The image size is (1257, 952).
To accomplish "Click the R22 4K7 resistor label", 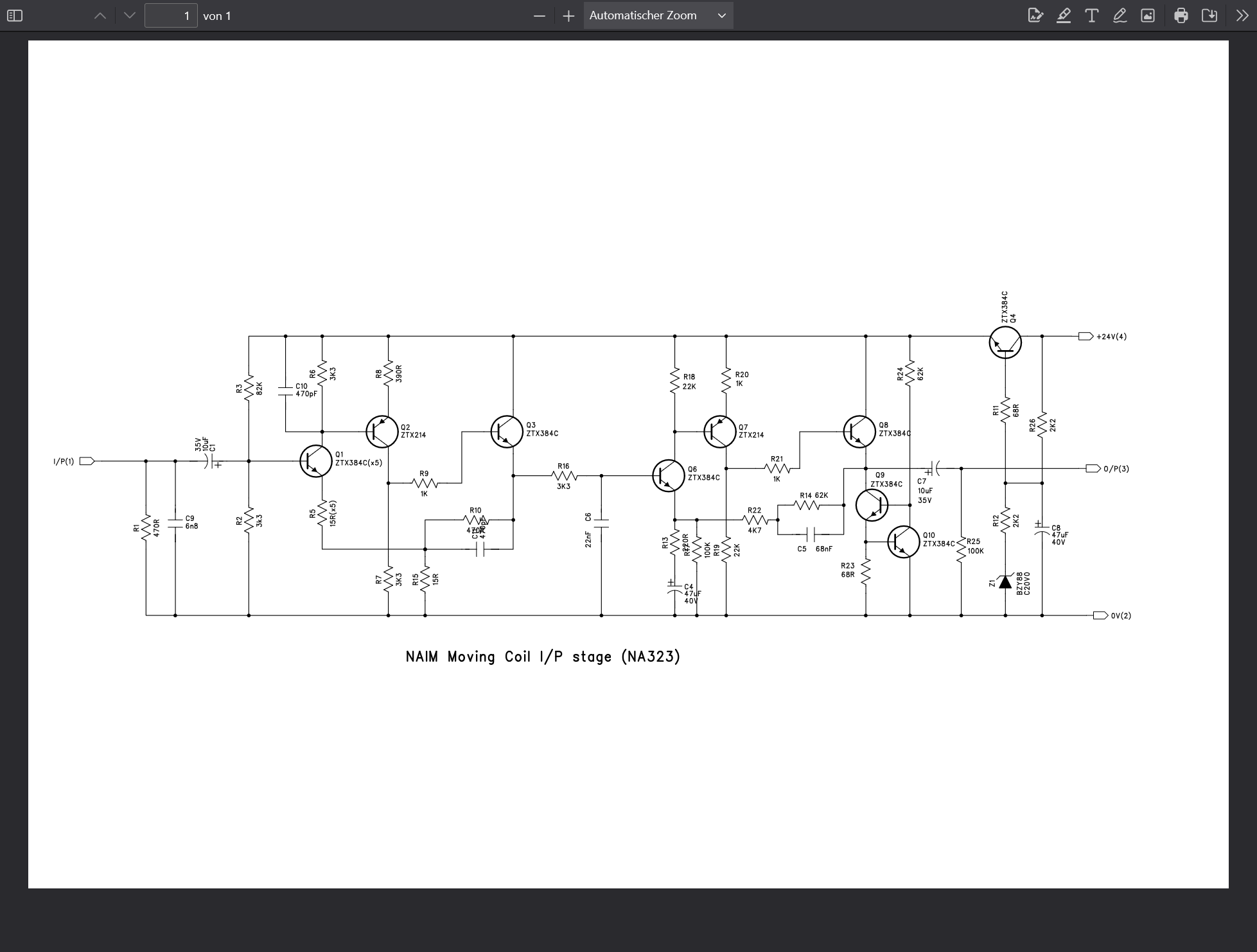I will 754,520.
